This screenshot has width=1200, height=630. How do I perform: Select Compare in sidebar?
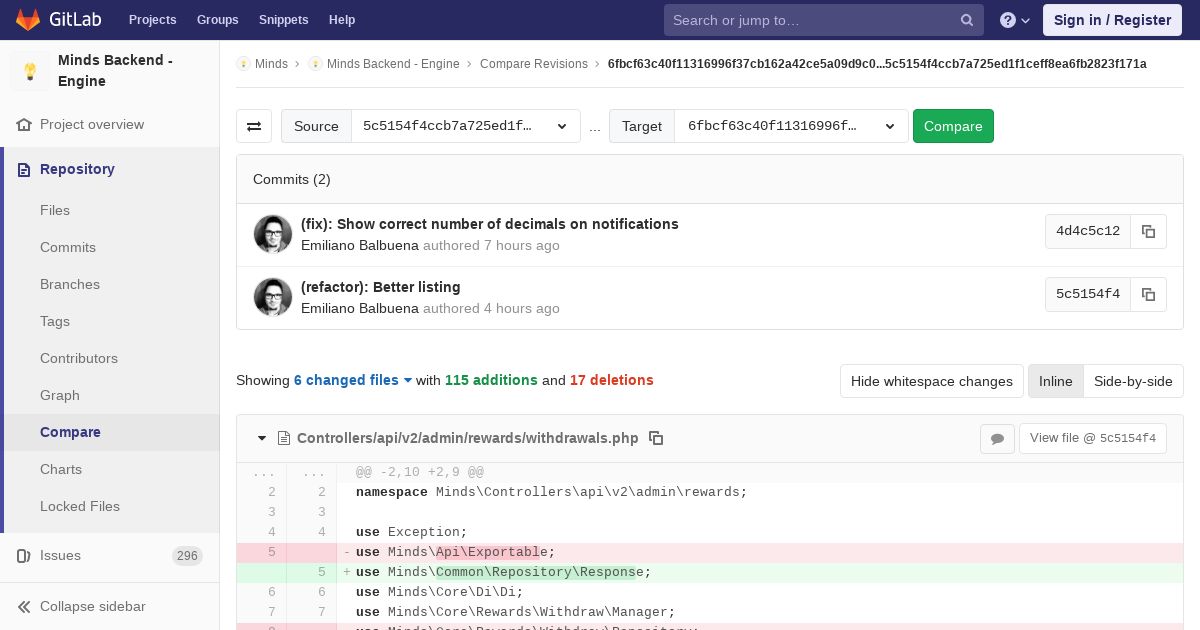click(70, 432)
